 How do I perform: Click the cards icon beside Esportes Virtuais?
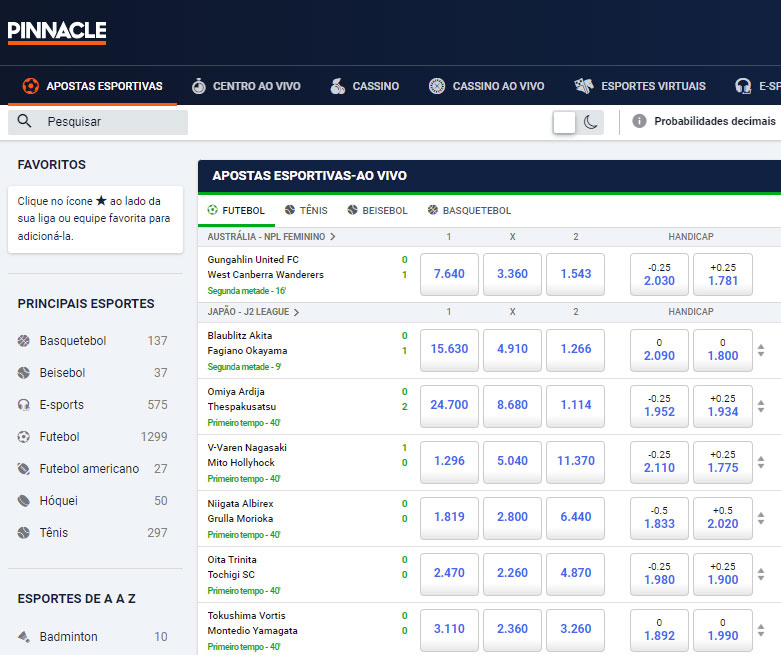(x=584, y=86)
